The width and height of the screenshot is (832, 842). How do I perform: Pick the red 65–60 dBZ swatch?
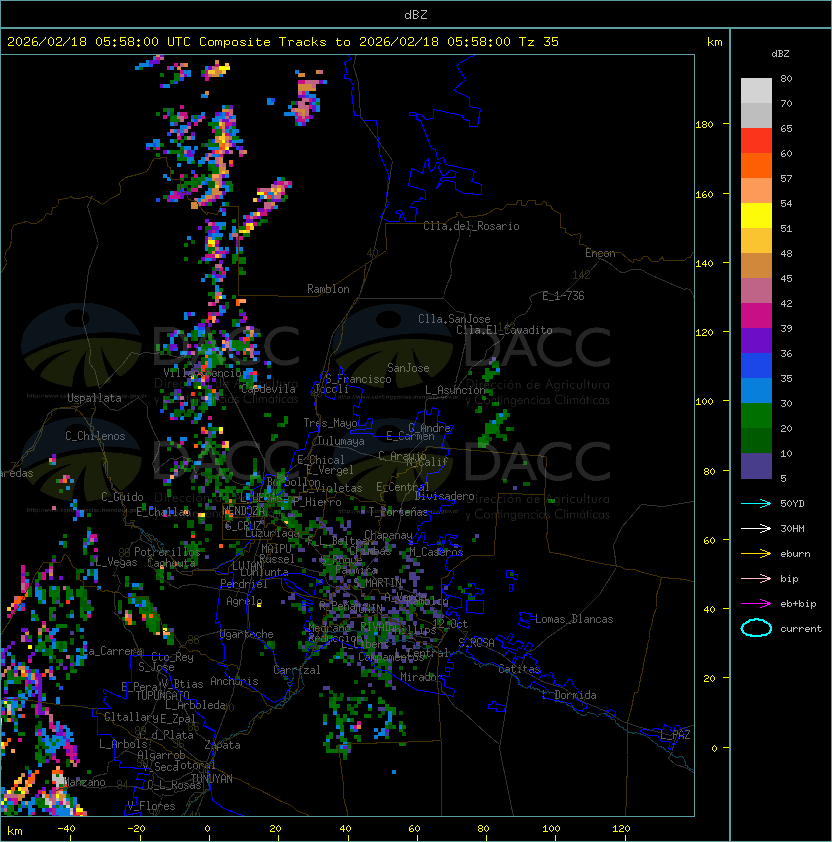[756, 141]
